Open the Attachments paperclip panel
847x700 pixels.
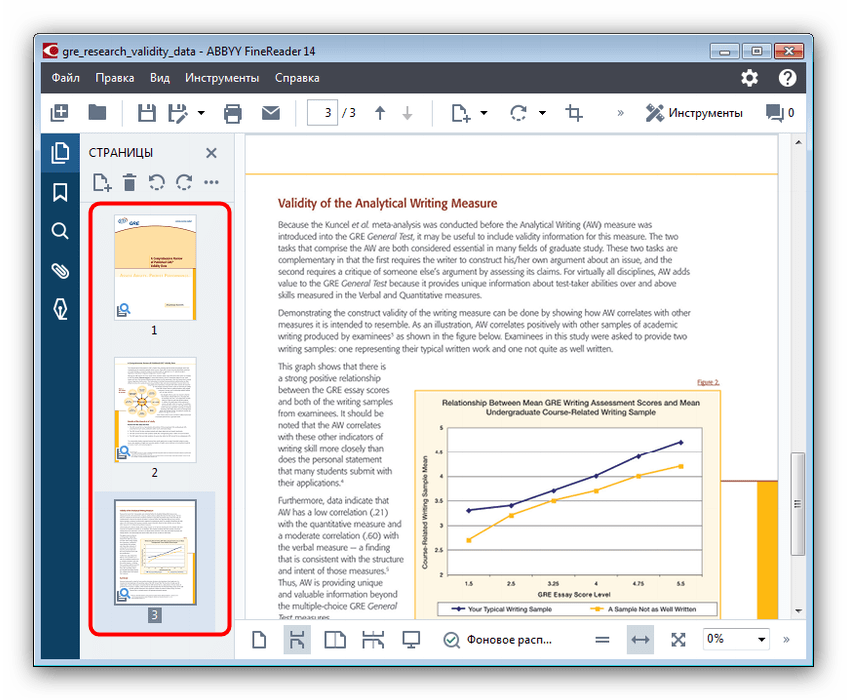point(60,271)
